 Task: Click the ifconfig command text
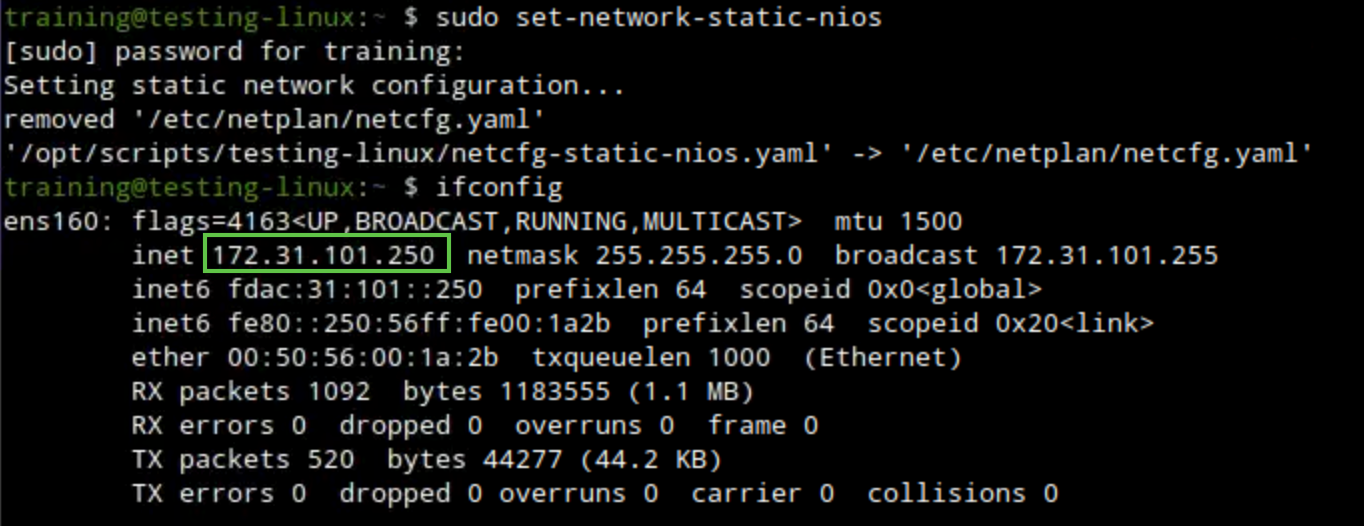click(x=499, y=187)
